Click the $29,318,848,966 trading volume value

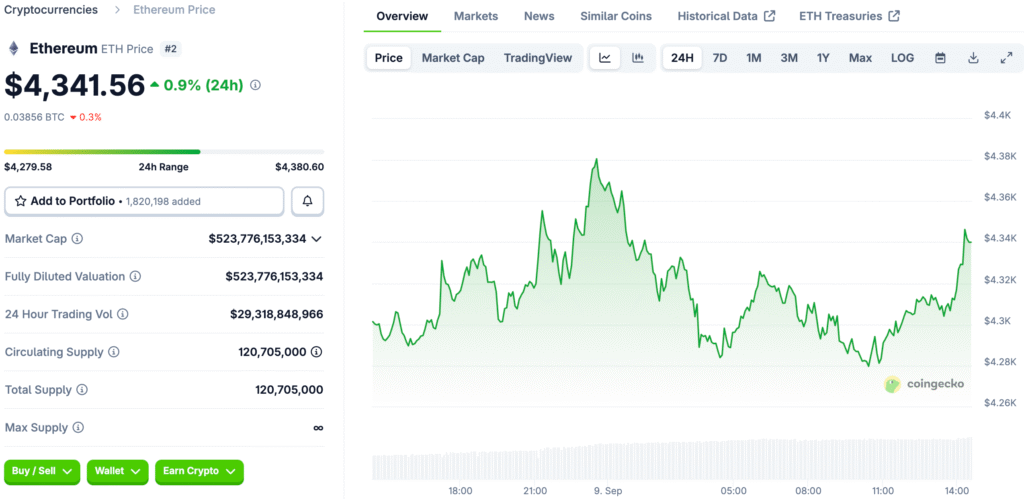click(276, 315)
